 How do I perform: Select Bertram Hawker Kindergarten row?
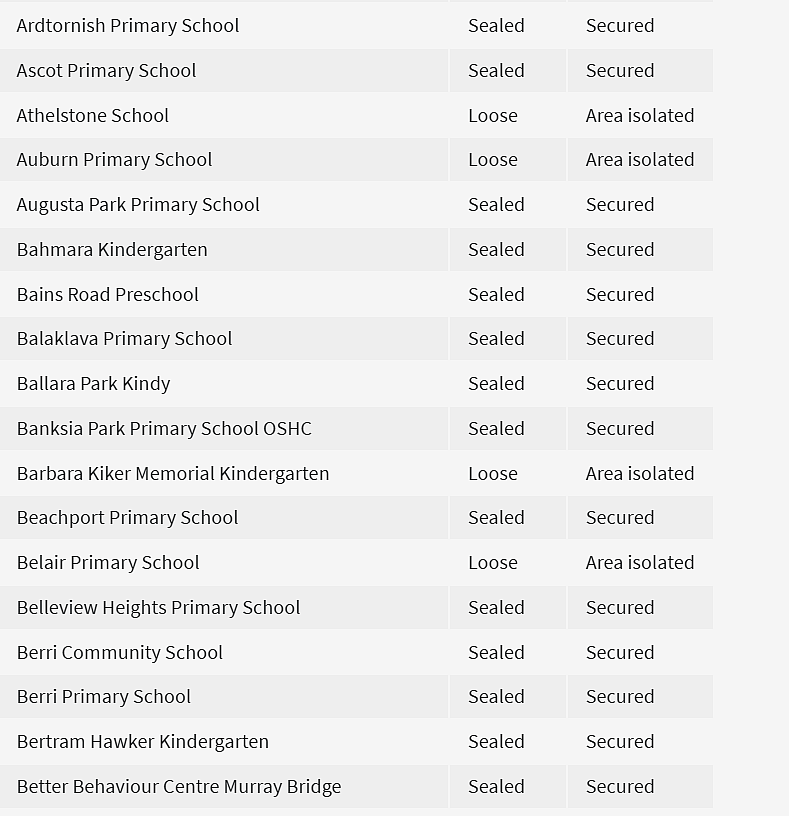356,742
